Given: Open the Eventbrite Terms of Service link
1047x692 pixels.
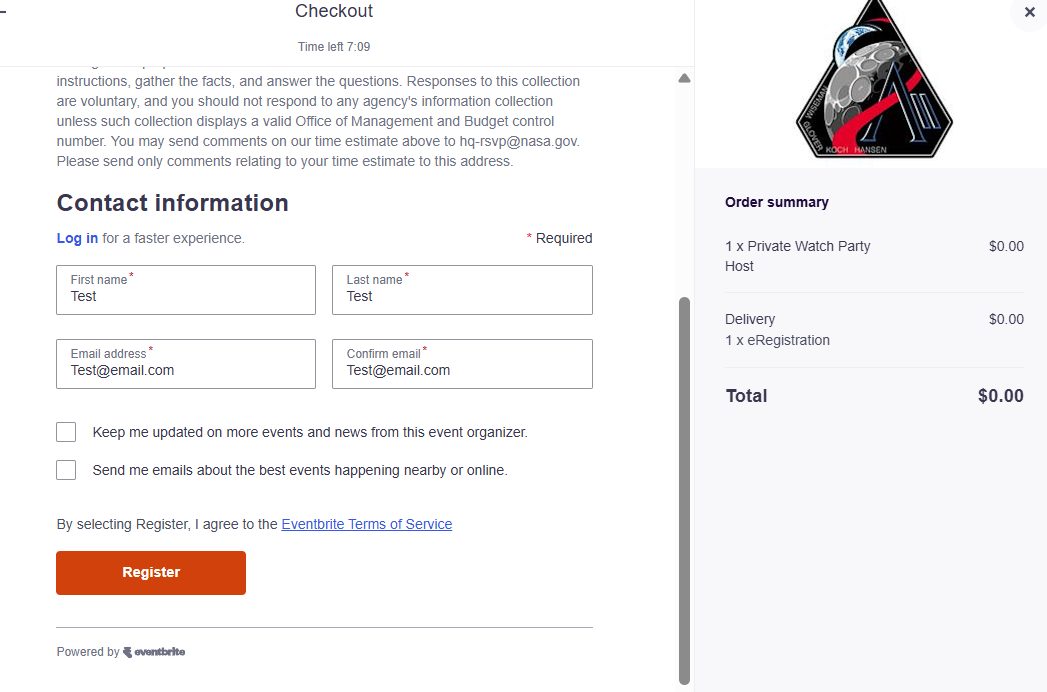Looking at the screenshot, I should 366,524.
